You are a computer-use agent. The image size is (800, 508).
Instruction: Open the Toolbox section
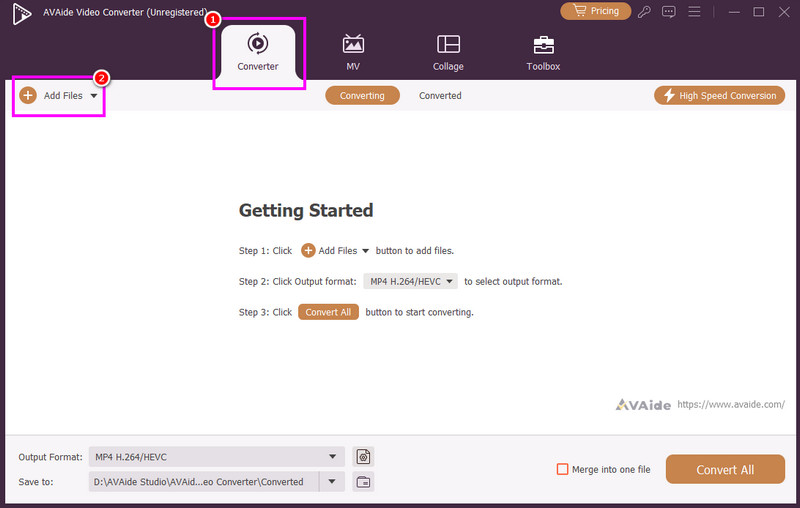[x=543, y=53]
